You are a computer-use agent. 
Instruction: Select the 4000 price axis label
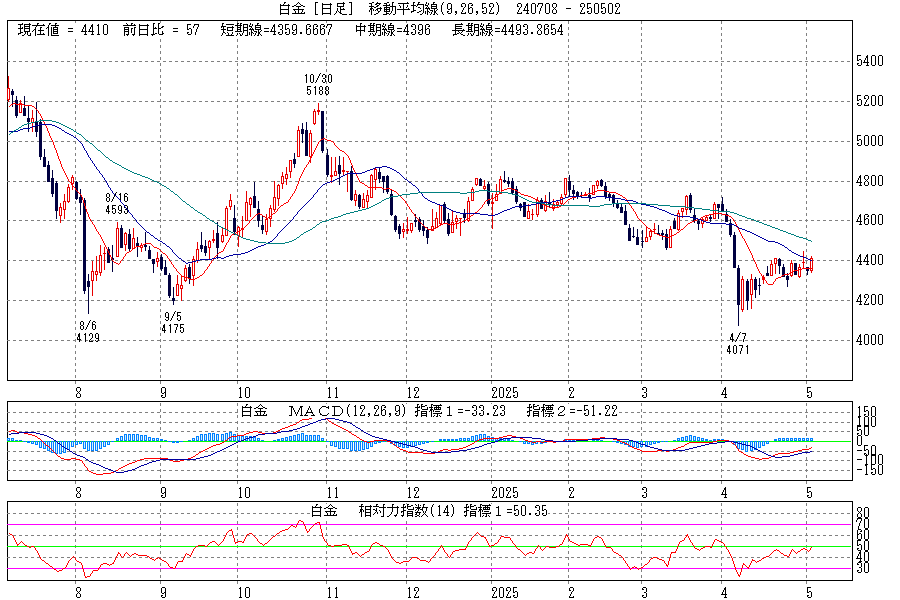pos(870,340)
